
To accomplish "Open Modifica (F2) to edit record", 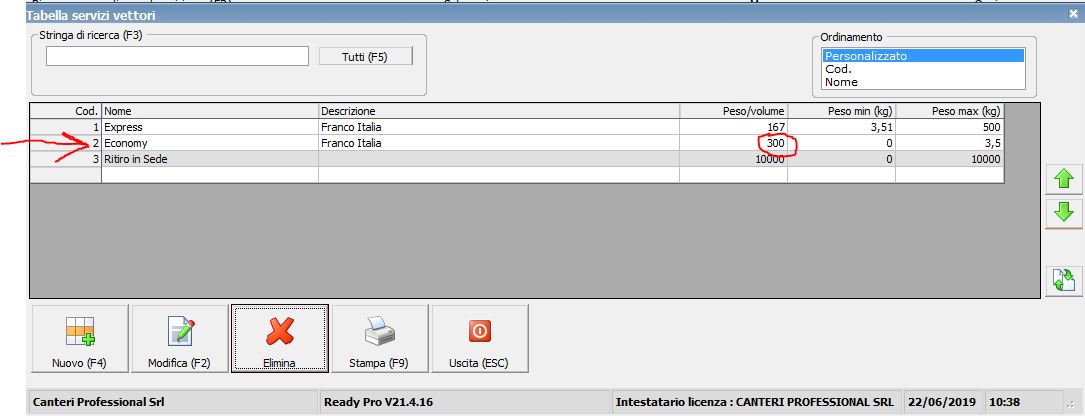I will coord(179,338).
